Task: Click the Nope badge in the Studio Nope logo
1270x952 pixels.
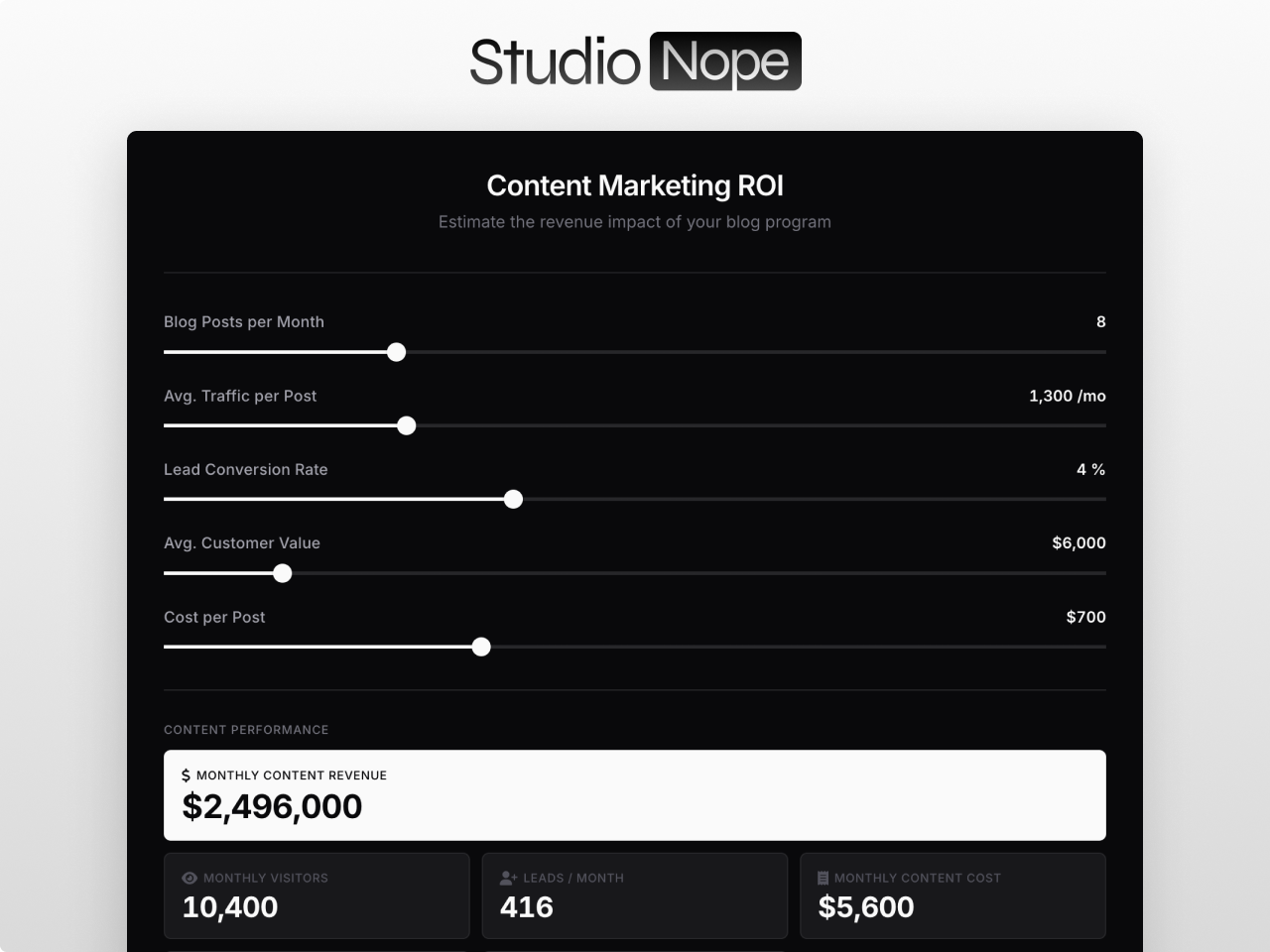Action: click(x=725, y=60)
